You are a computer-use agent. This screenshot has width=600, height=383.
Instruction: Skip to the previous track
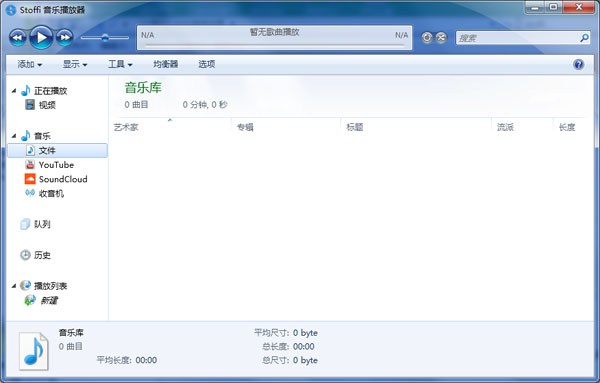[18, 37]
